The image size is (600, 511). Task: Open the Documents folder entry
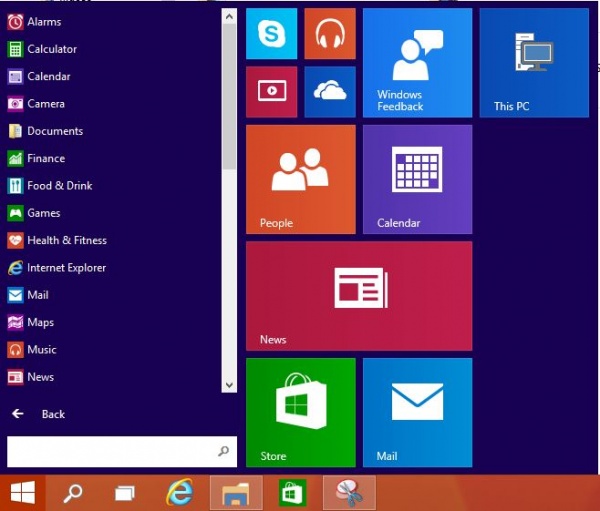click(45, 131)
